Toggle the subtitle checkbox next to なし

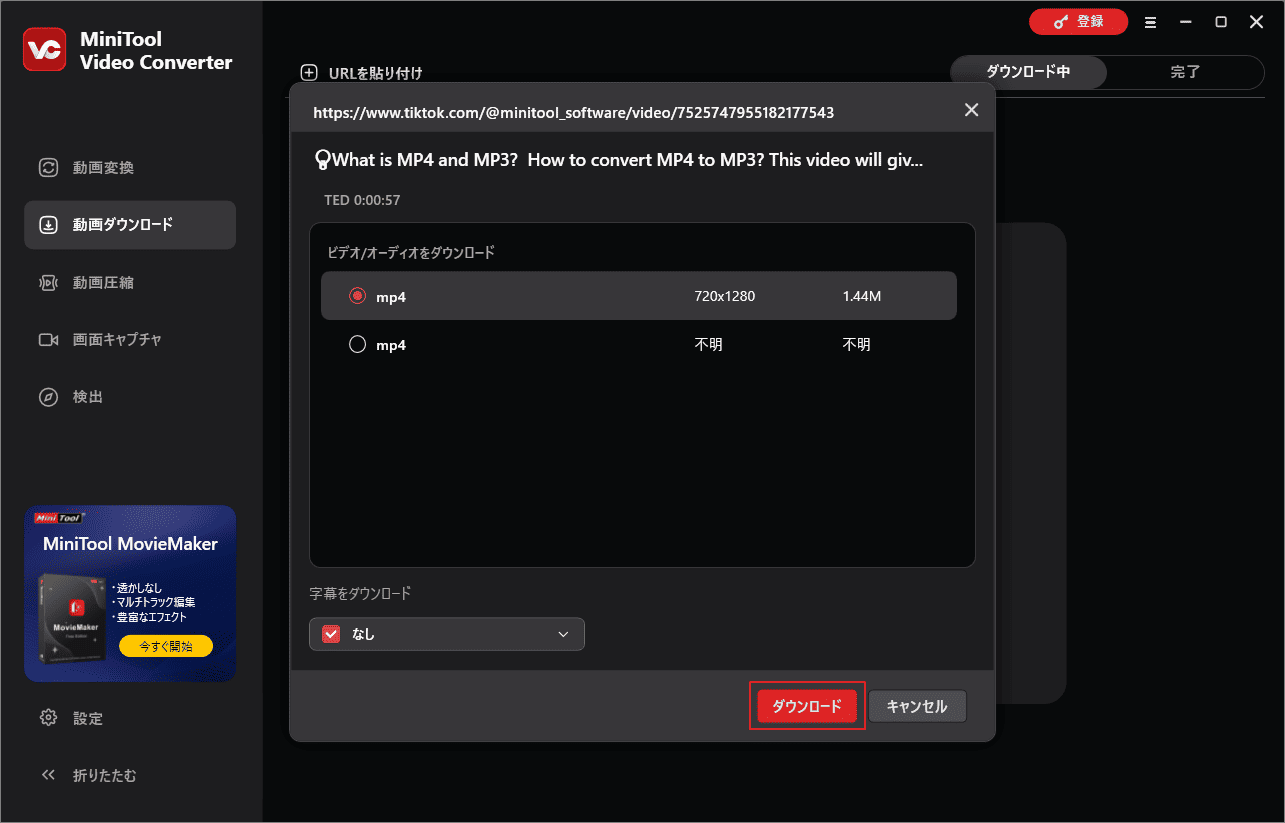coord(331,634)
